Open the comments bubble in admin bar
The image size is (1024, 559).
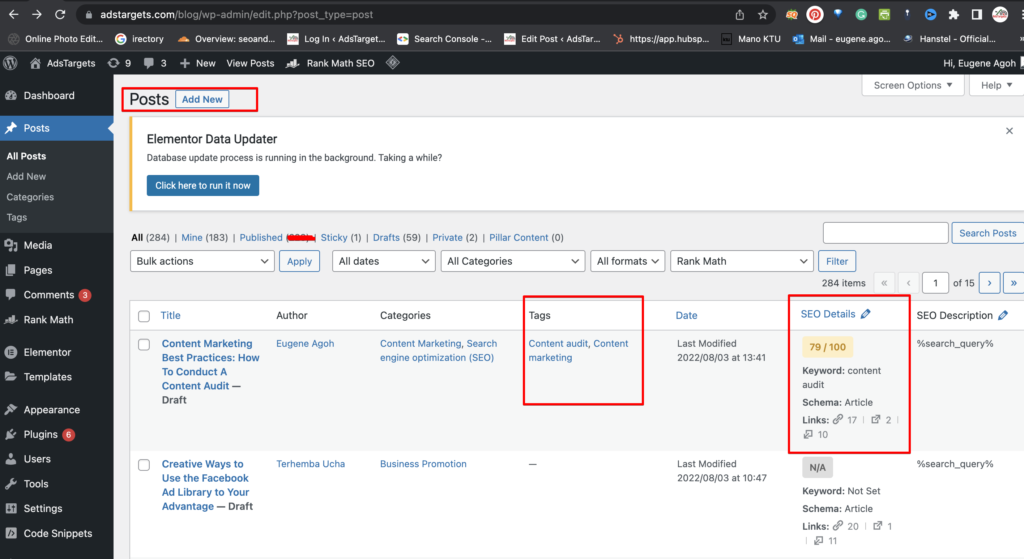pyautogui.click(x=153, y=63)
